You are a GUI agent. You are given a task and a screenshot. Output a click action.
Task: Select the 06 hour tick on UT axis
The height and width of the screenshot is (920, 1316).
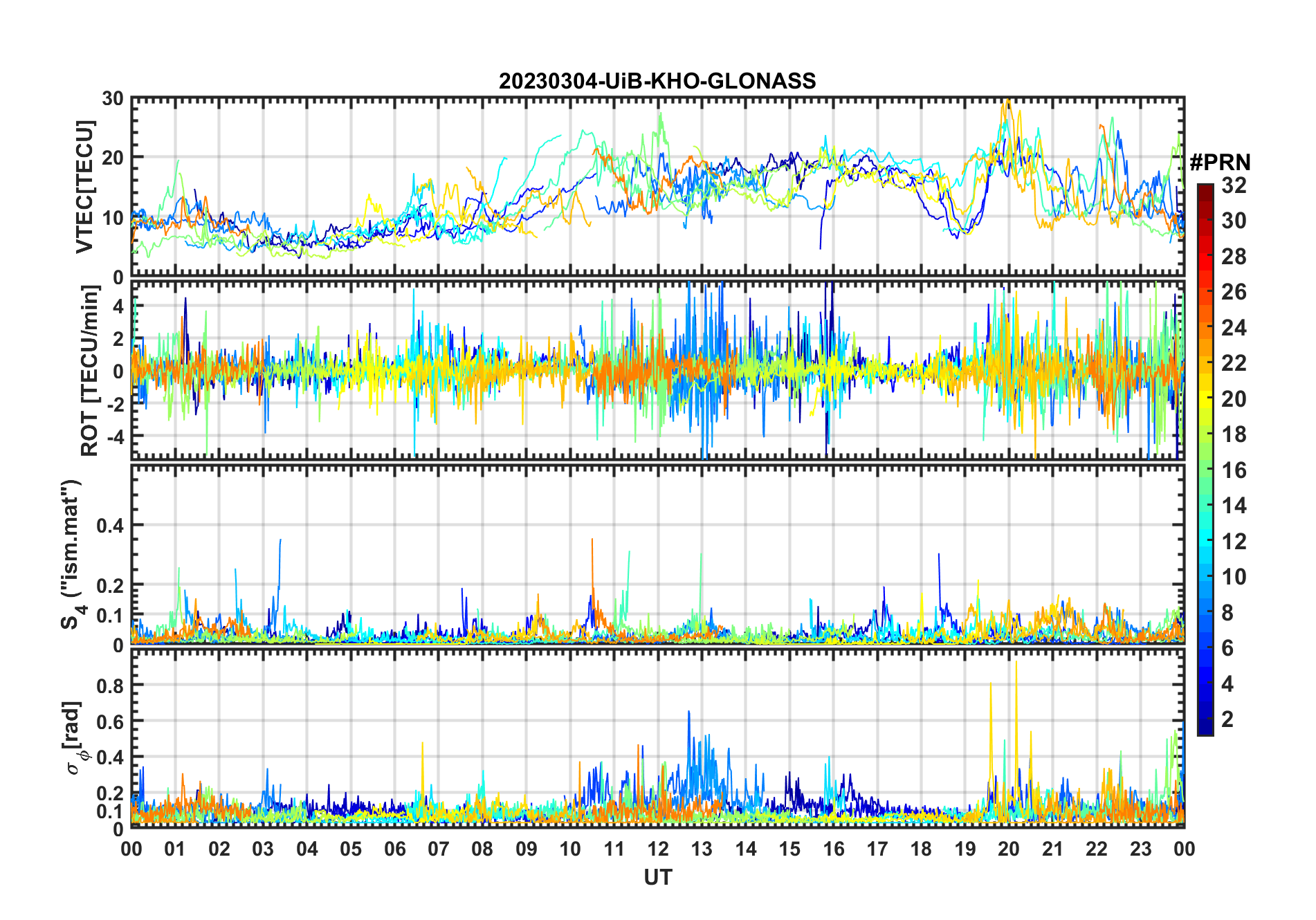point(394,849)
